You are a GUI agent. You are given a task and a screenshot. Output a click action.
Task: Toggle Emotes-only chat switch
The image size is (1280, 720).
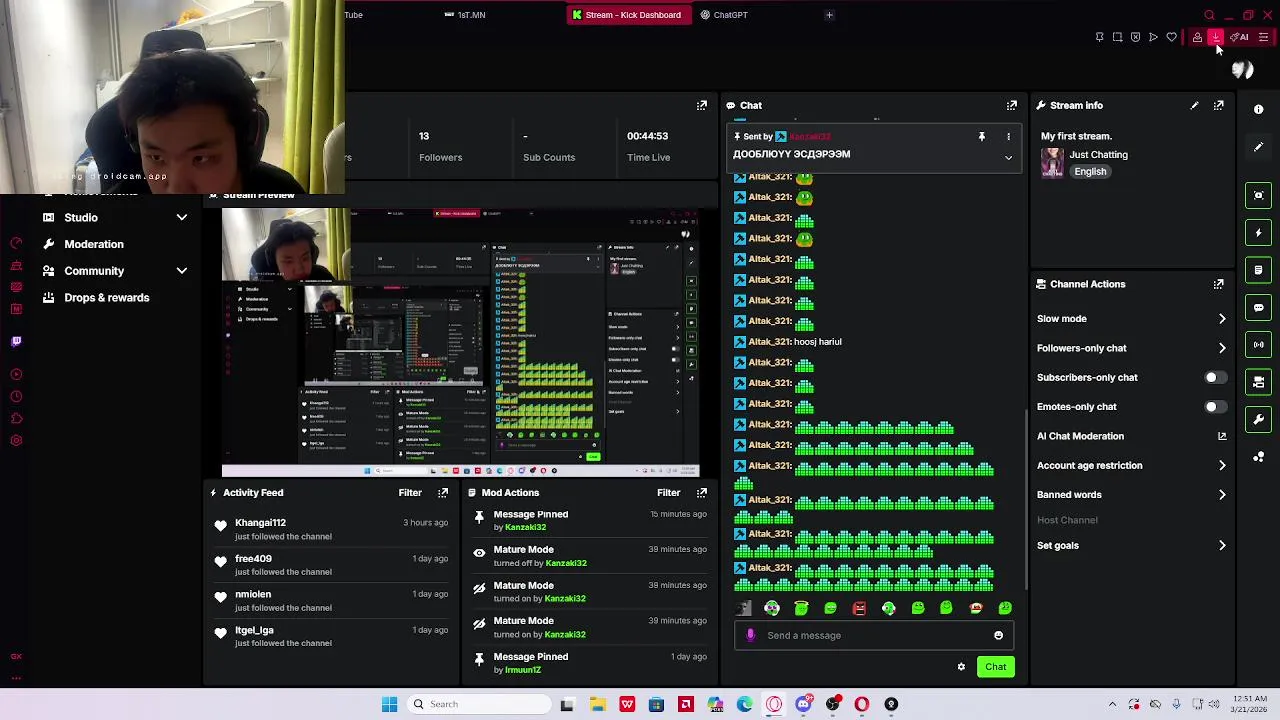(x=1214, y=407)
